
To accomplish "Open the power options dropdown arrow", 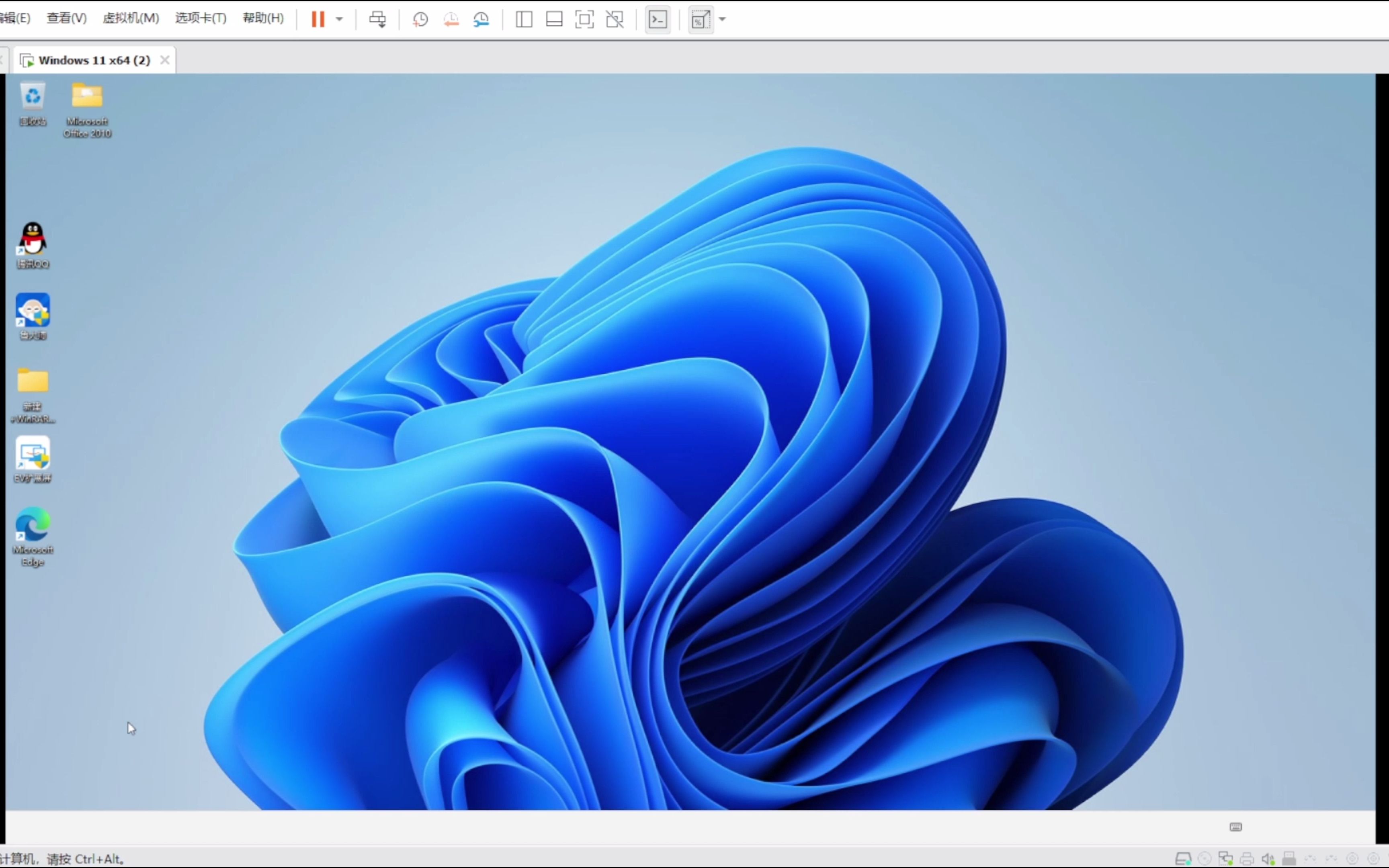I will point(339,19).
